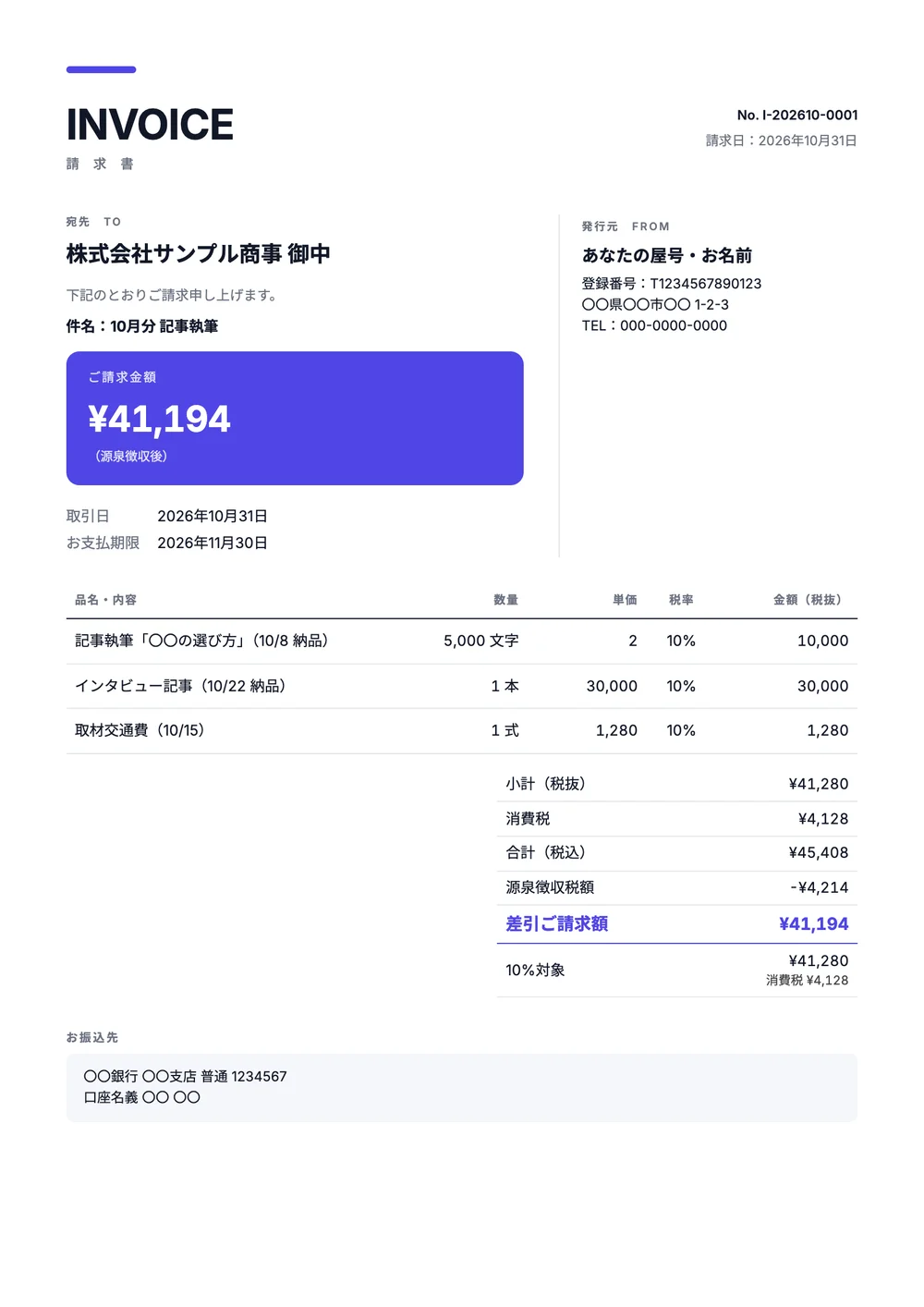Select transaction date 2026年10月31日 beside 取引日
The image size is (924, 1307).
[213, 516]
